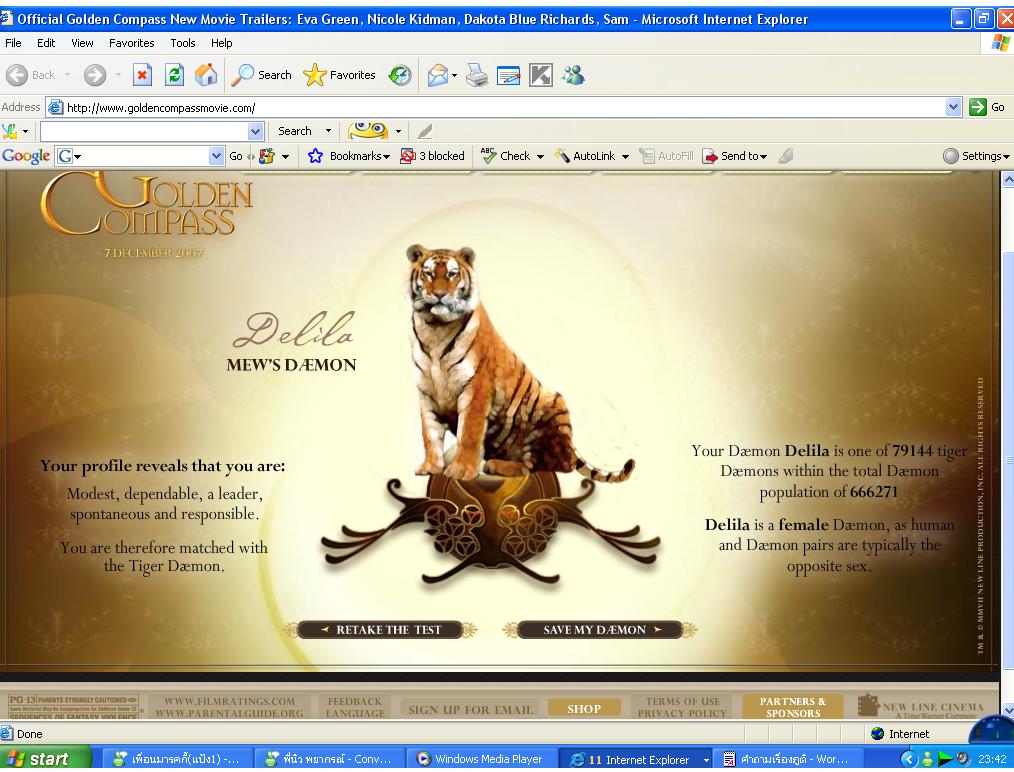The width and height of the screenshot is (1014, 772).
Task: Click the Terms of Use footer link
Action: click(682, 702)
